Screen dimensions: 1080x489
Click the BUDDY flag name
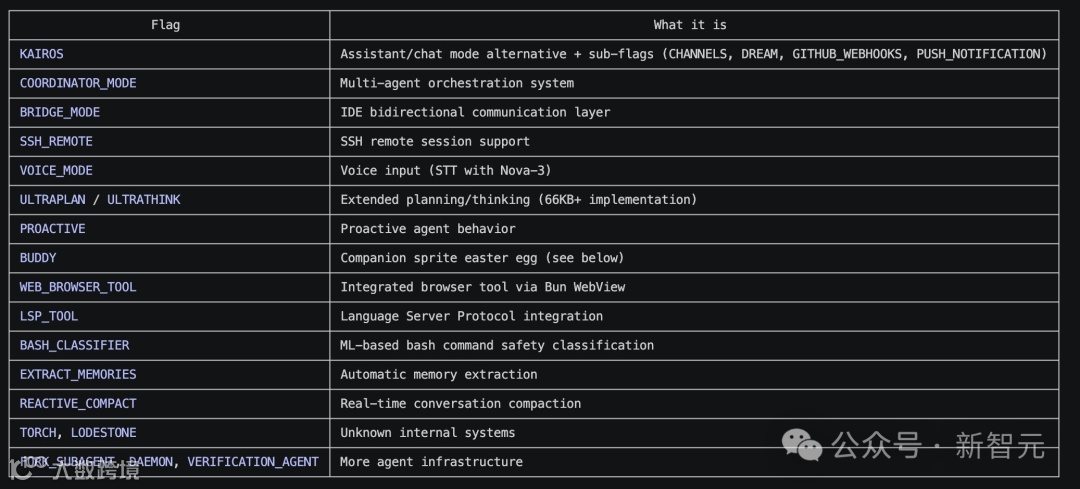click(x=38, y=257)
